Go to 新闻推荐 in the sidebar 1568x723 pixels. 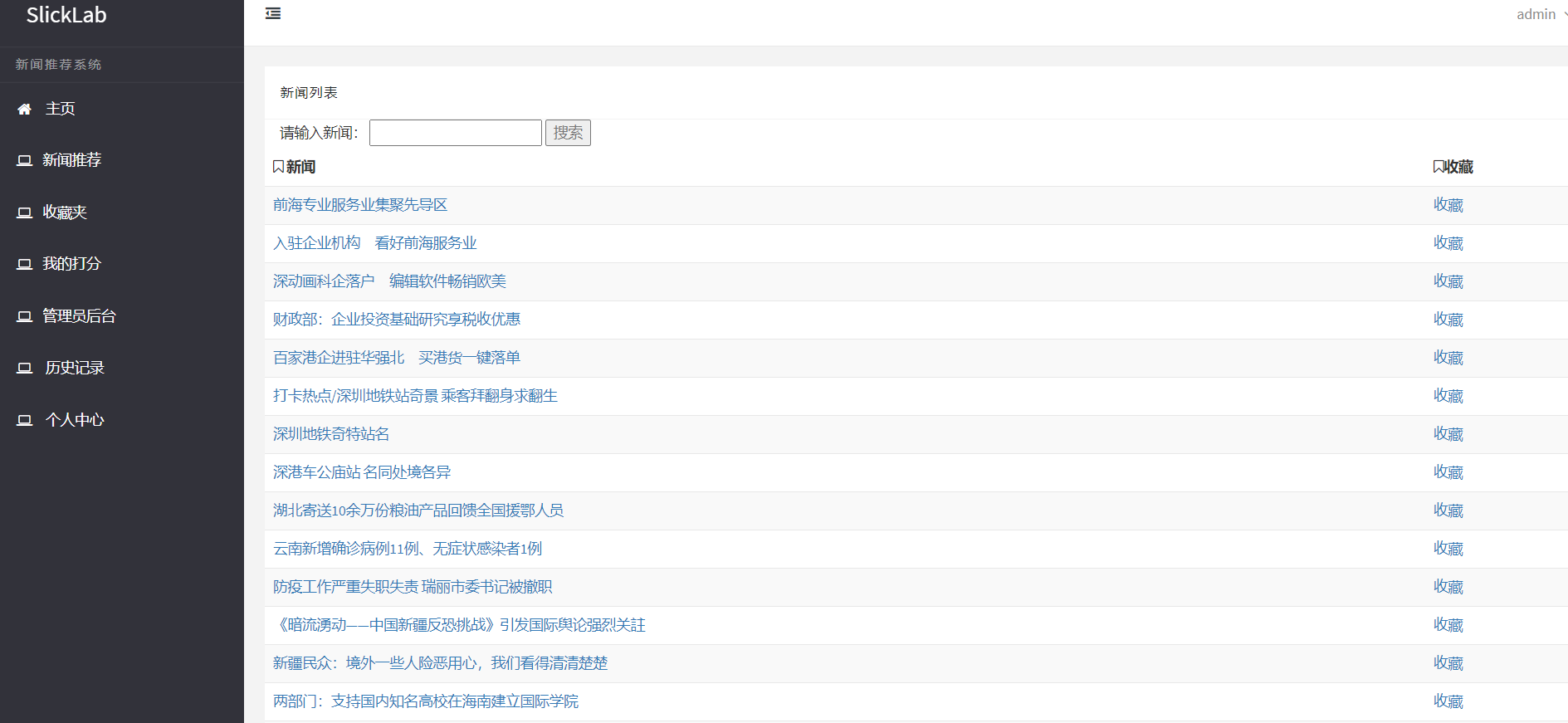72,160
